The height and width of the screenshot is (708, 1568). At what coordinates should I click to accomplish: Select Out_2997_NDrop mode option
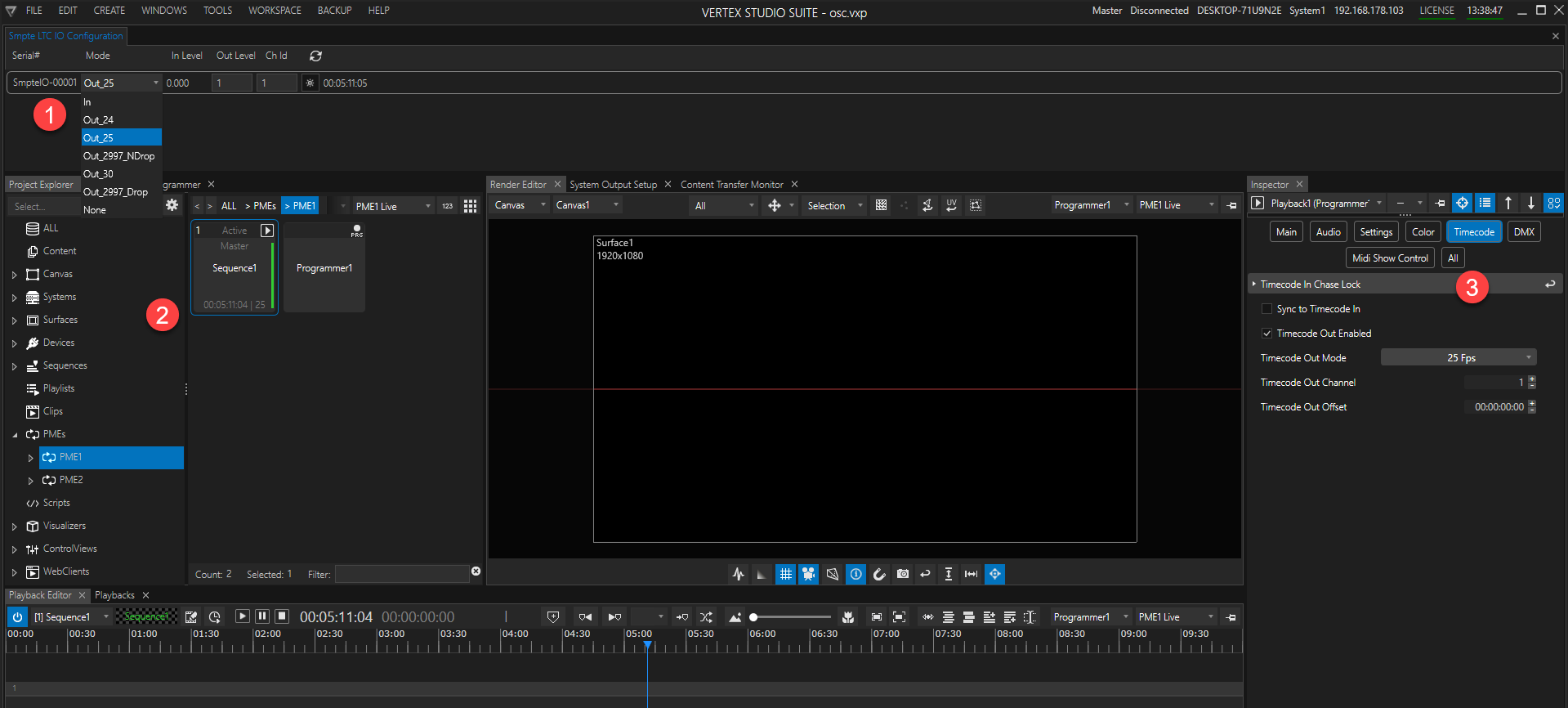click(121, 156)
